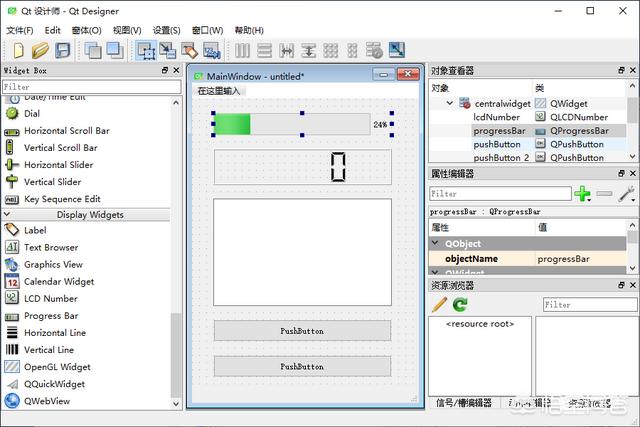Click green plus add dynamic property icon

(x=582, y=193)
